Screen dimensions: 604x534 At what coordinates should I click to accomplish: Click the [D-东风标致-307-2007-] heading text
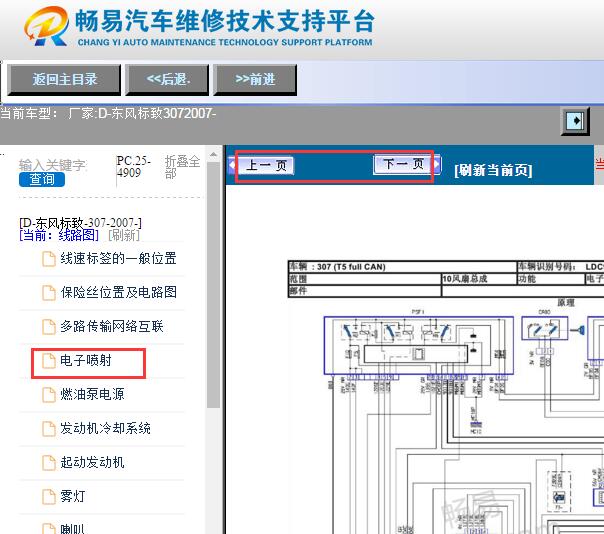point(81,223)
